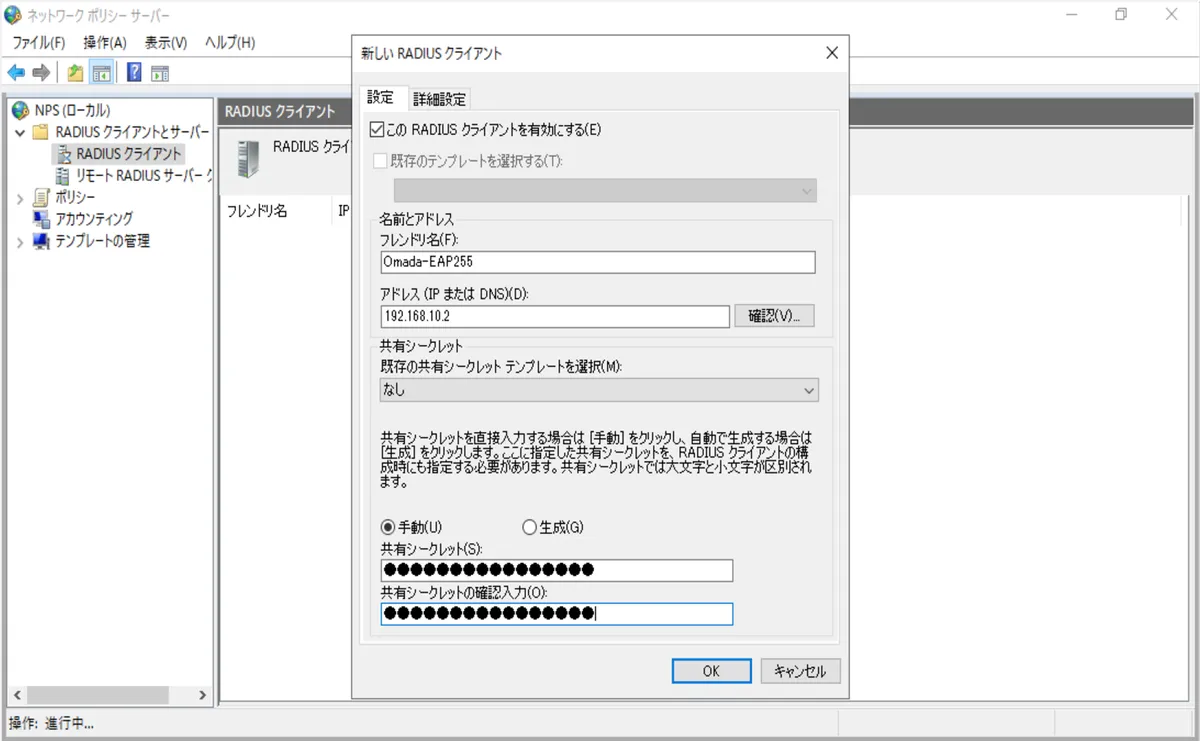Click the NPS (ローカル) globe icon in tree
This screenshot has width=1200, height=741.
pyautogui.click(x=19, y=110)
